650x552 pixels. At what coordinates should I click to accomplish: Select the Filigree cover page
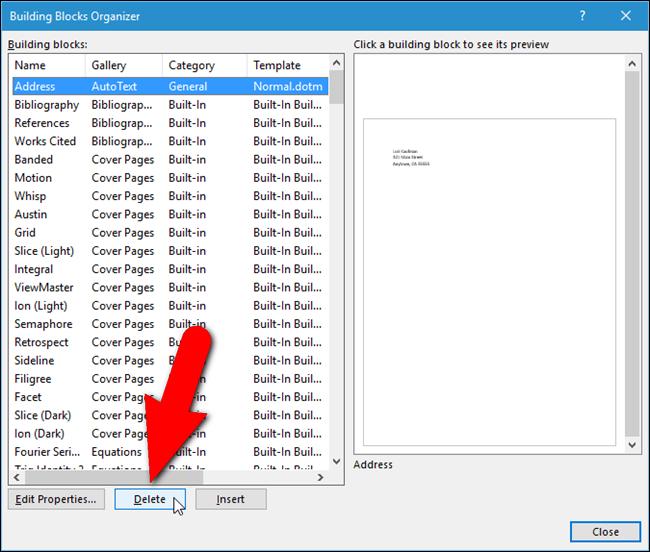tap(170, 378)
